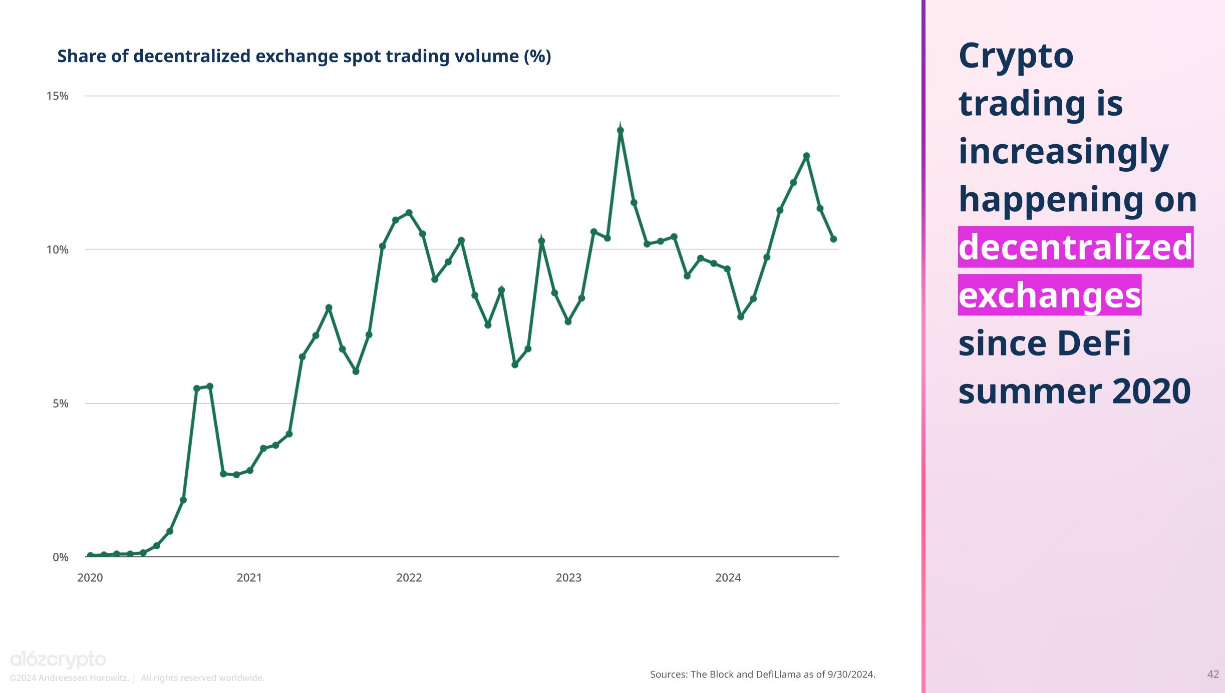Click the 2024 x-axis label
The image size is (1225, 693).
[x=728, y=577]
